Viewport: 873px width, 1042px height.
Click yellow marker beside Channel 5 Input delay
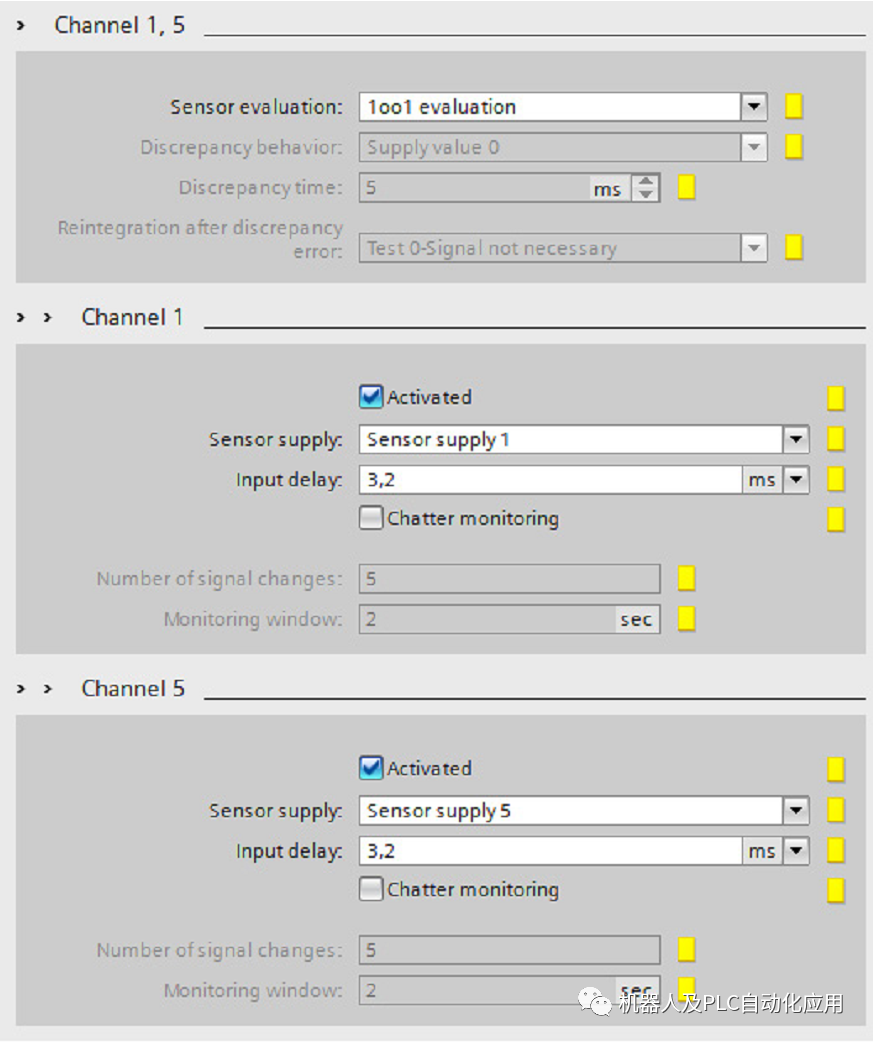click(x=836, y=851)
